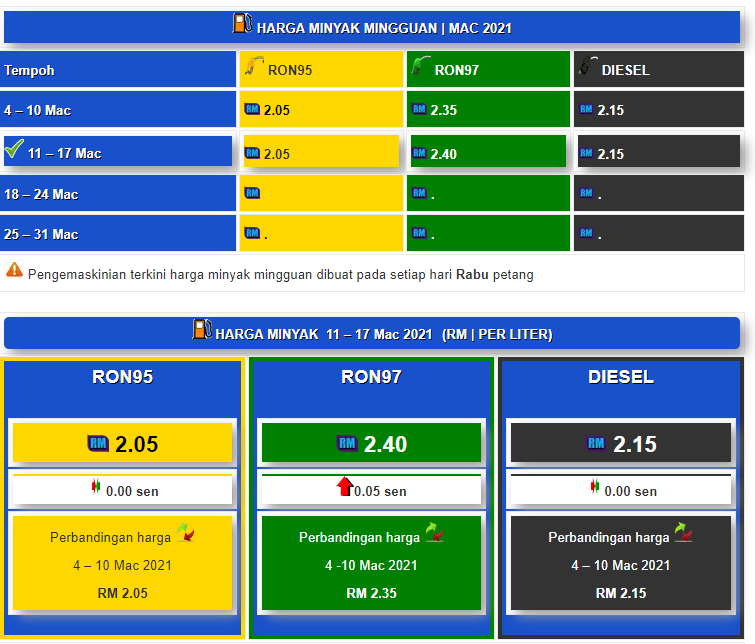The image size is (755, 644).
Task: Click the comparison arrows icon in the RON95 card
Action: (185, 533)
